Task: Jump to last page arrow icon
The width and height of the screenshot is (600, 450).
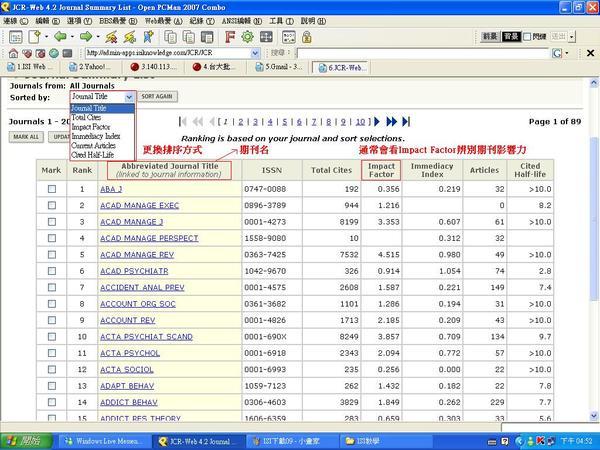Action: pyautogui.click(x=406, y=122)
